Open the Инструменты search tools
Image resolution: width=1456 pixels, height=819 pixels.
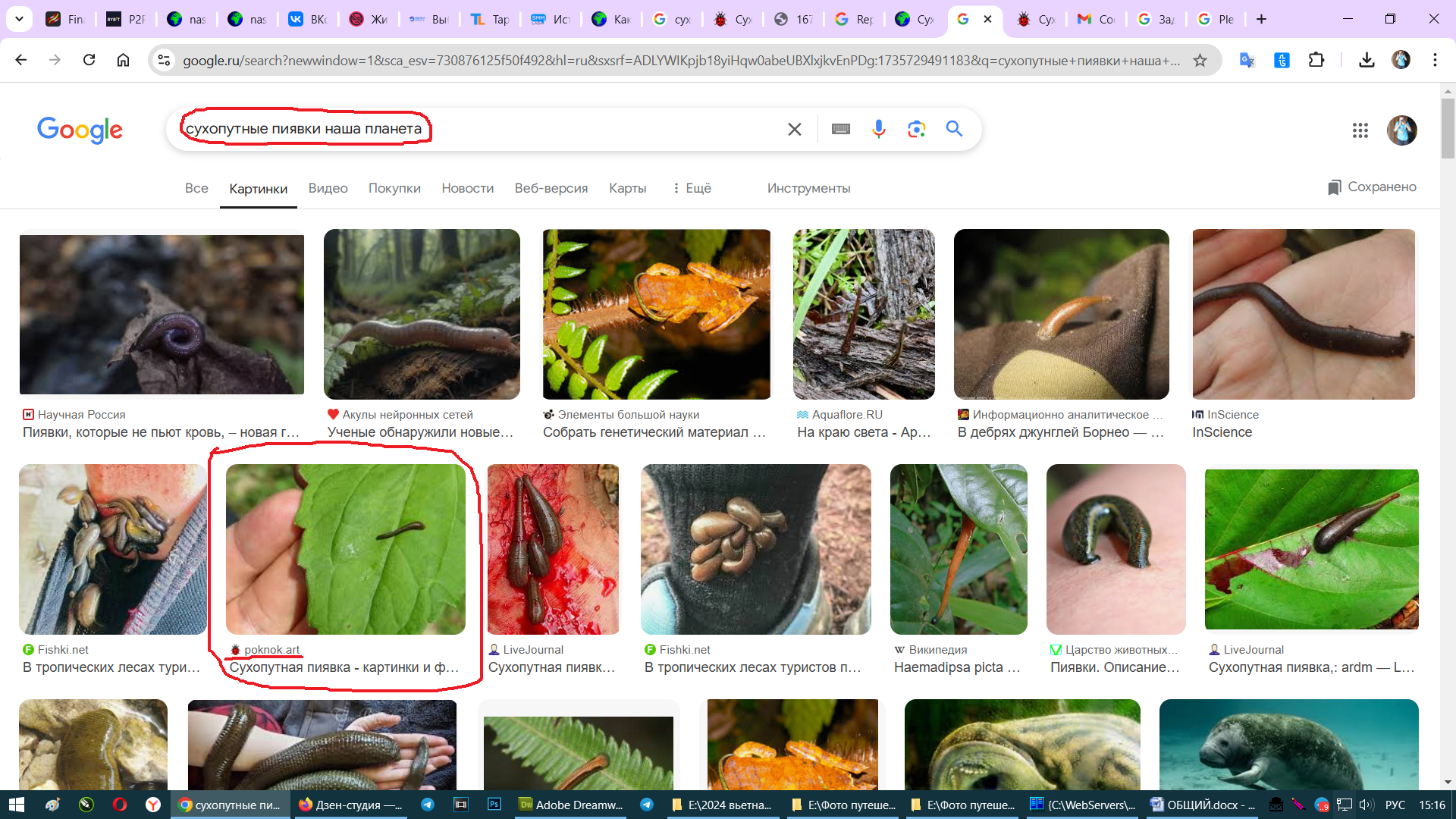[x=808, y=188]
